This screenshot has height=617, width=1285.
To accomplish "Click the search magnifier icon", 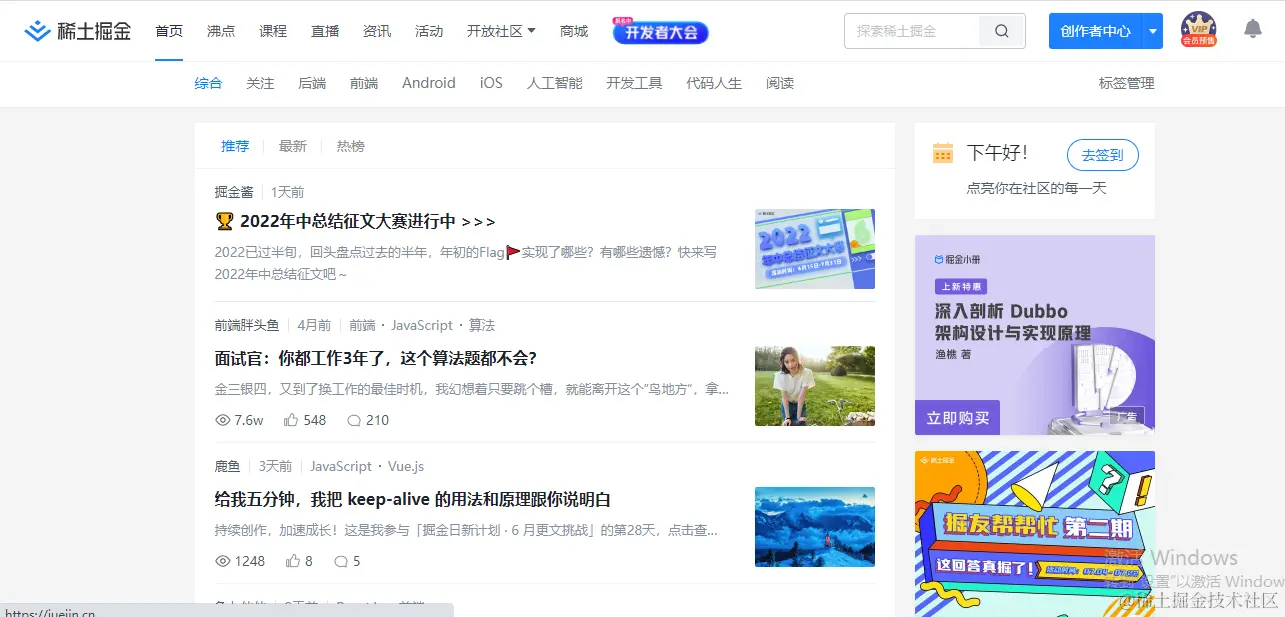I will (1002, 31).
